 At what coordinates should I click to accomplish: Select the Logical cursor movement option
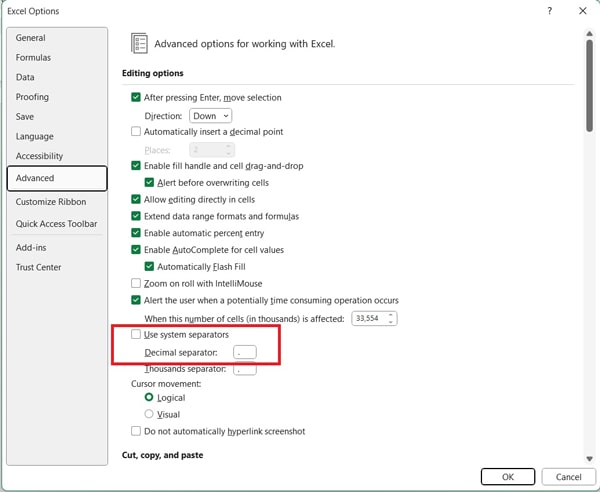pos(150,397)
